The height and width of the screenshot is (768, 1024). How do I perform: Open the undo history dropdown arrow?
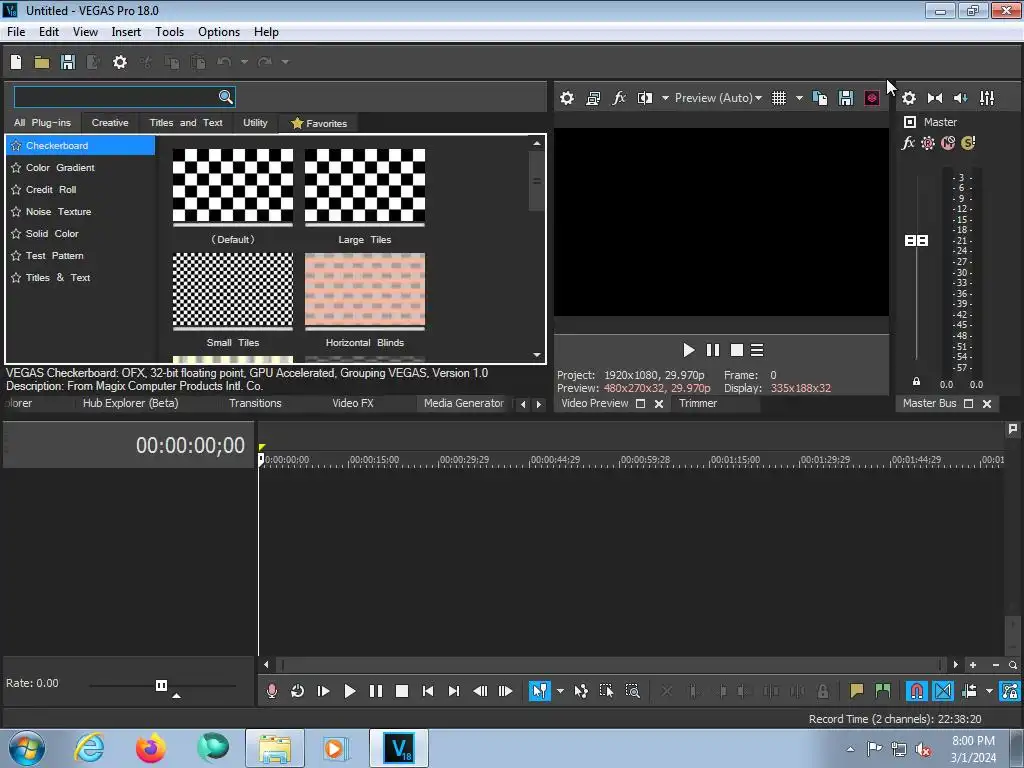[244, 62]
